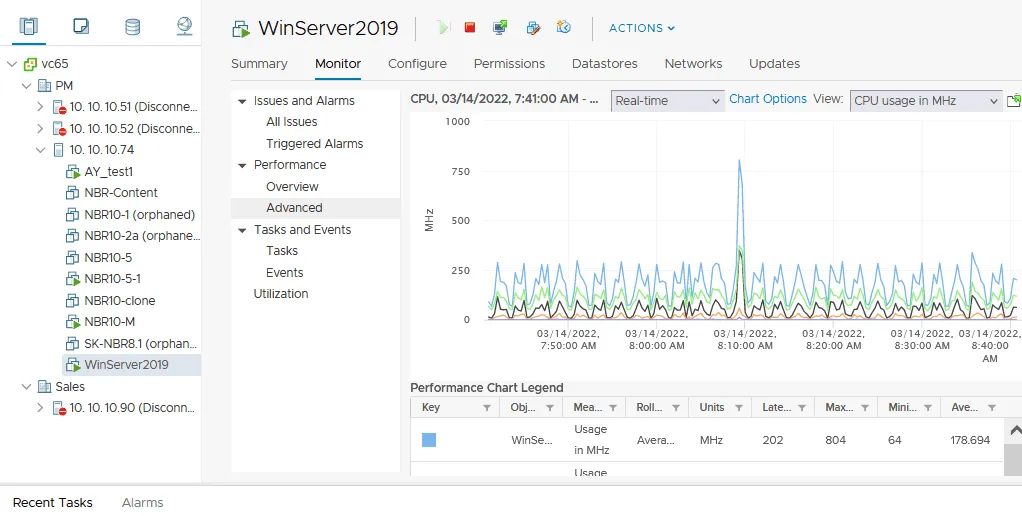
Task: Open the Storage inventory view icon
Action: coord(132,26)
